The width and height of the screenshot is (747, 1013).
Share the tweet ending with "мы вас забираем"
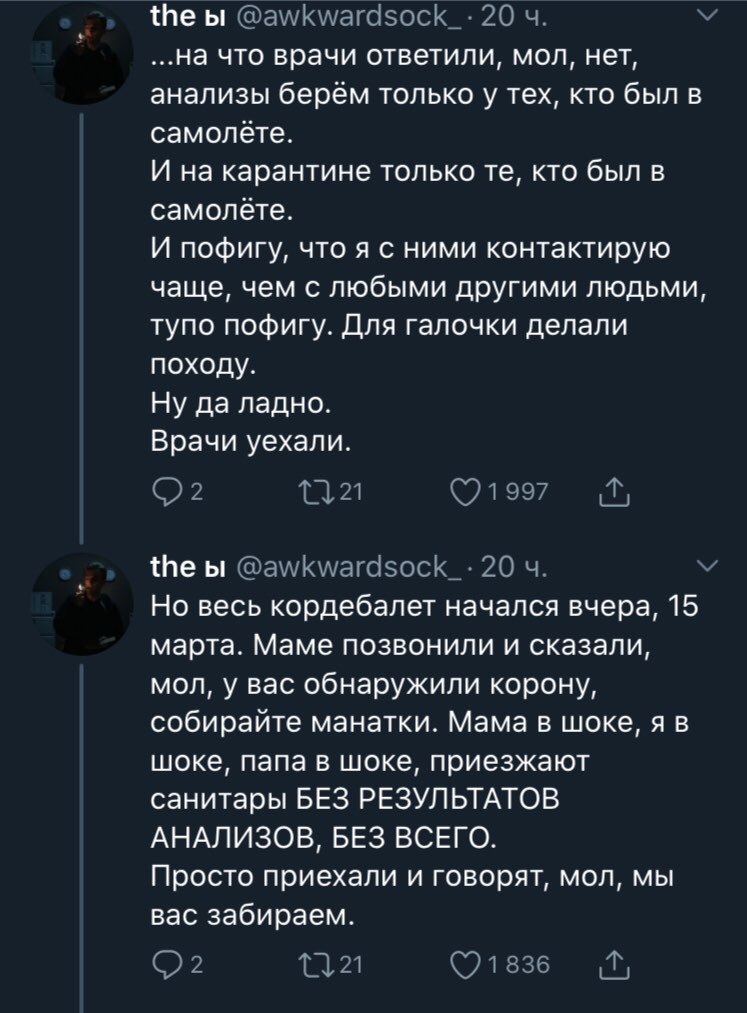[612, 966]
